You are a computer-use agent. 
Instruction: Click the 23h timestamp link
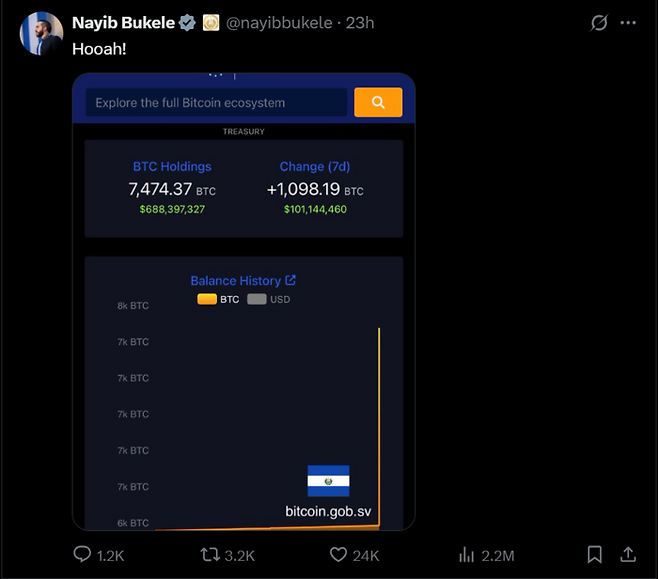tap(360, 23)
